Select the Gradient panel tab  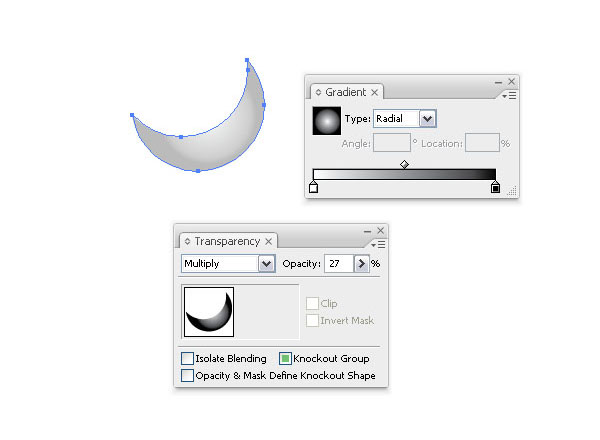coord(346,92)
